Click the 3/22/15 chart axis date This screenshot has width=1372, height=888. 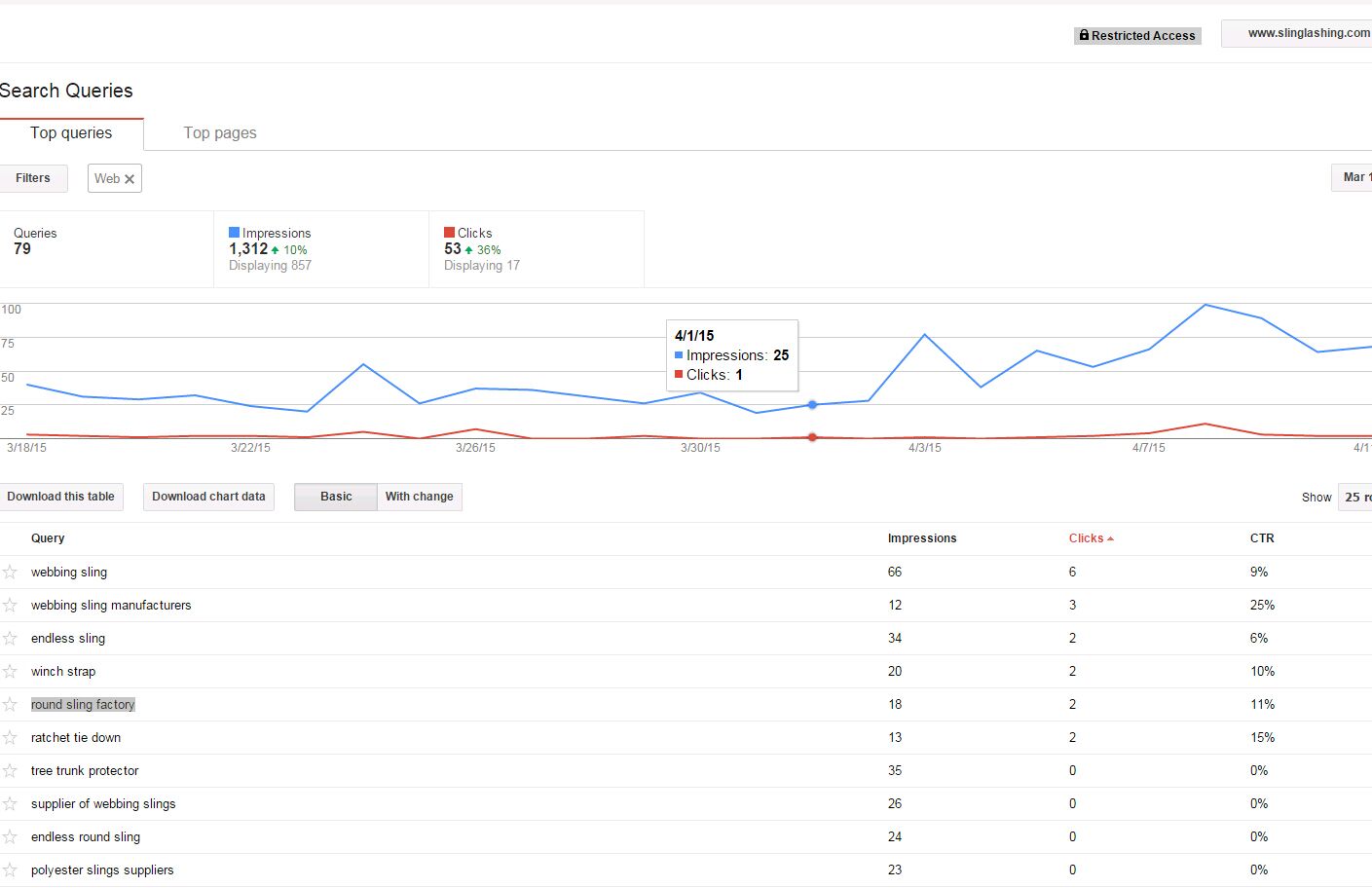(250, 448)
